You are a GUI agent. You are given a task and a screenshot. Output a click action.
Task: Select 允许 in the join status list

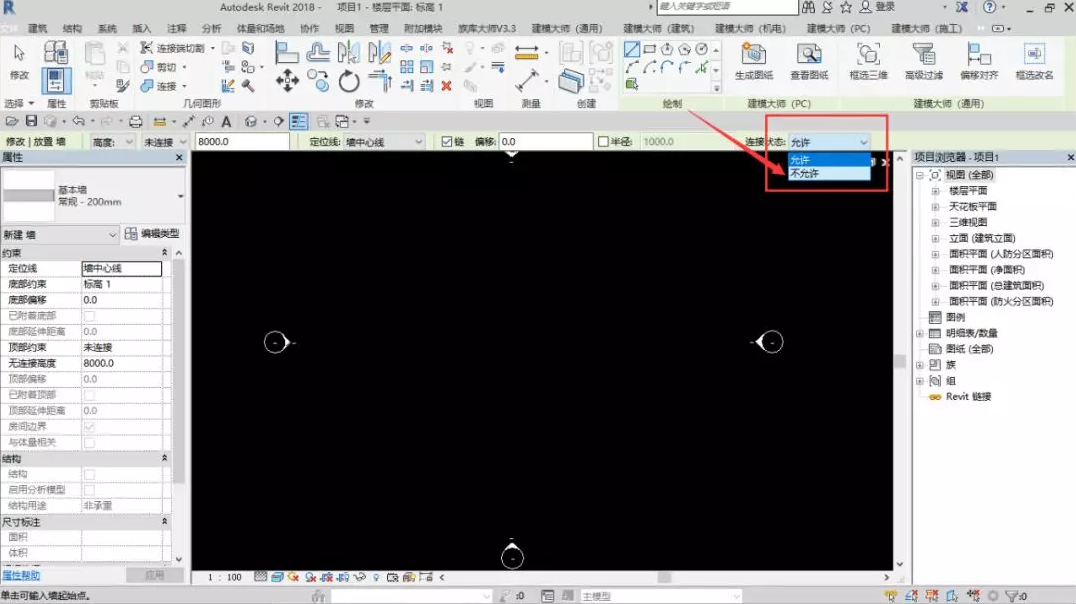829,160
